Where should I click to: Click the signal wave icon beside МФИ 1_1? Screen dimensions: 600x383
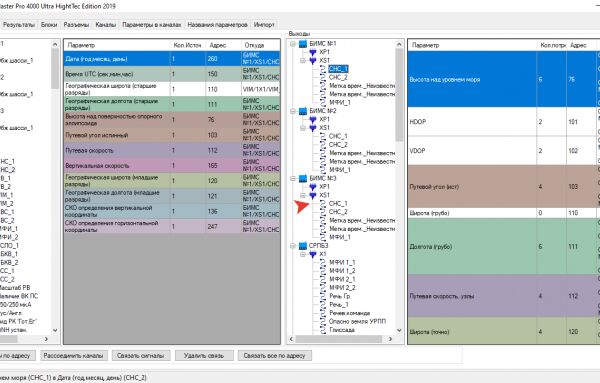(323, 262)
